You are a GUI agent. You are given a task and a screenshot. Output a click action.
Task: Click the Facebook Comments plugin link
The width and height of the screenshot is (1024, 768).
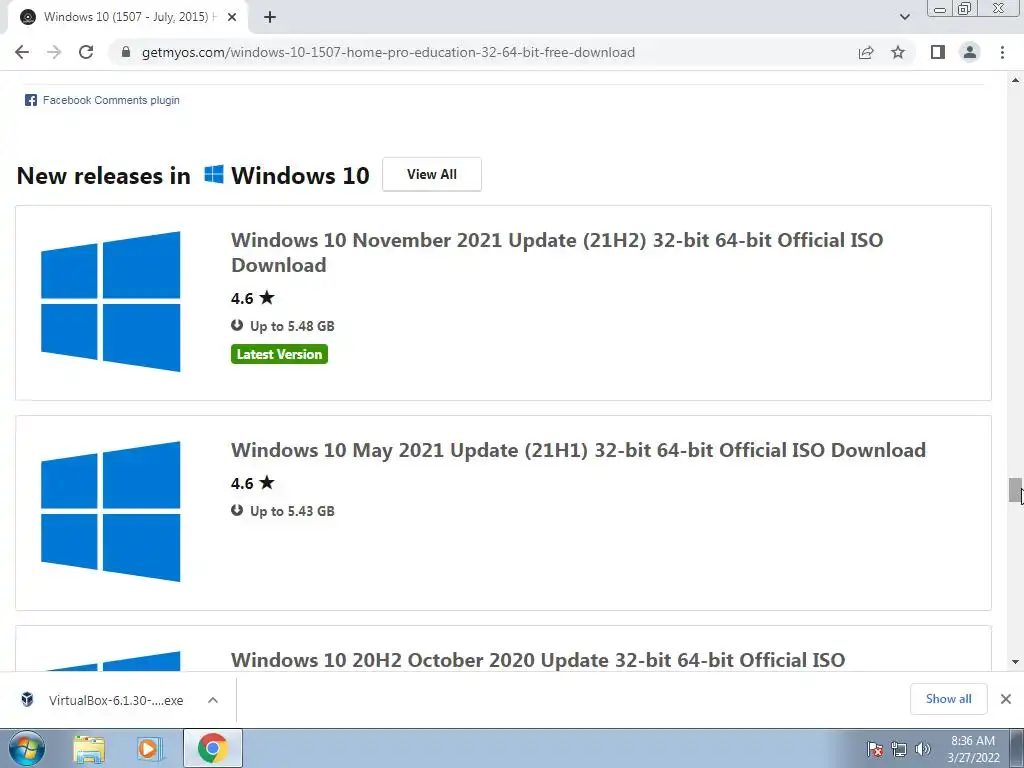pos(111,100)
